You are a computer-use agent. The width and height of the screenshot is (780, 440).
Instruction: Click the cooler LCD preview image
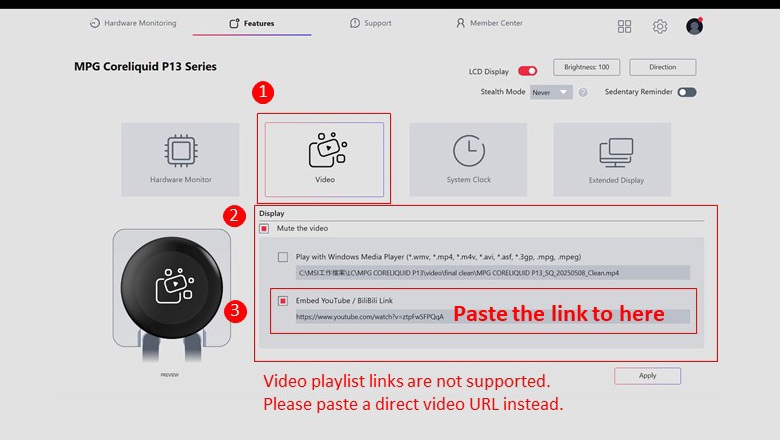coord(172,288)
